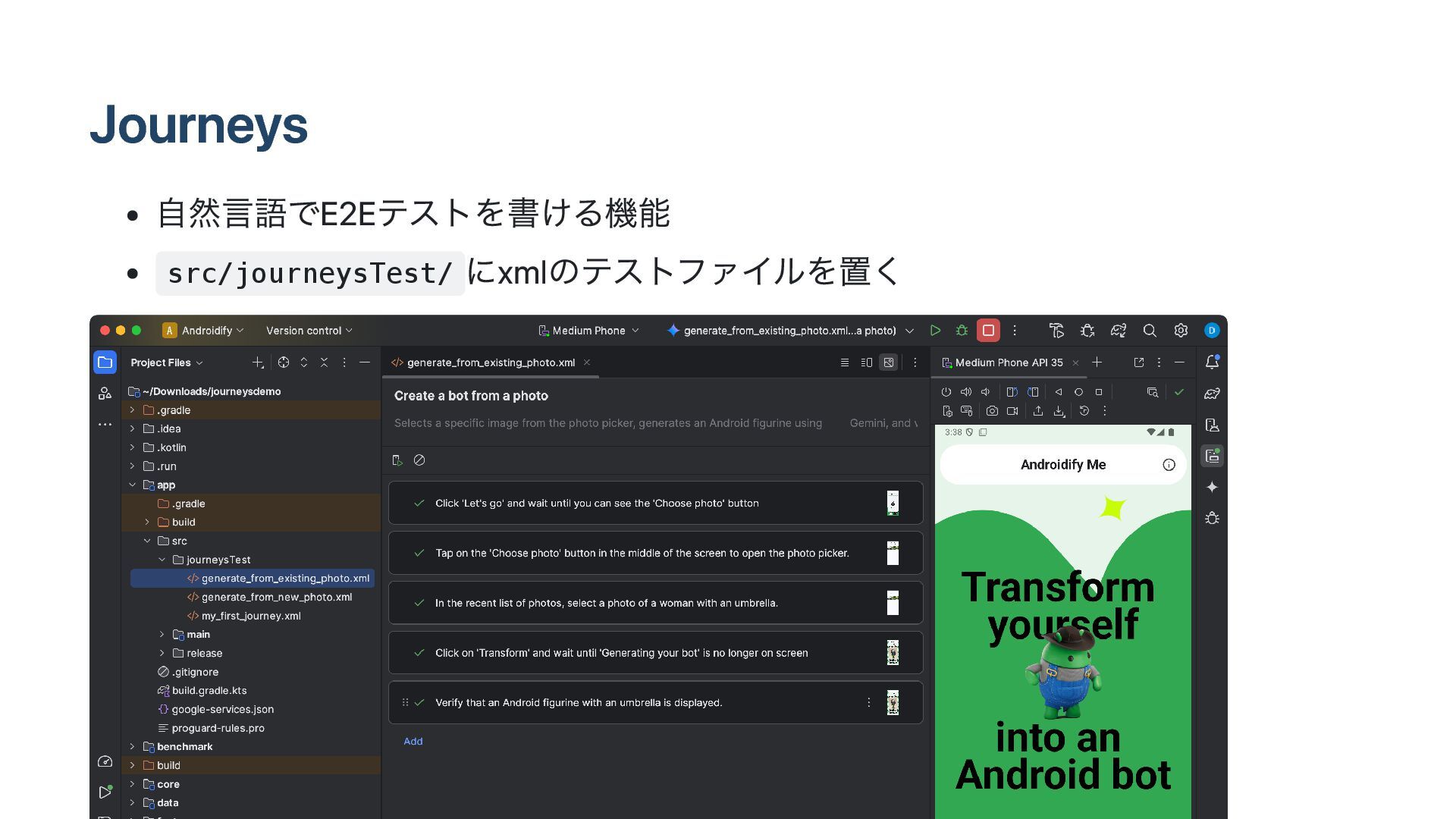Click the blue D account avatar
Screen dimensions: 1456x819
click(x=1212, y=331)
